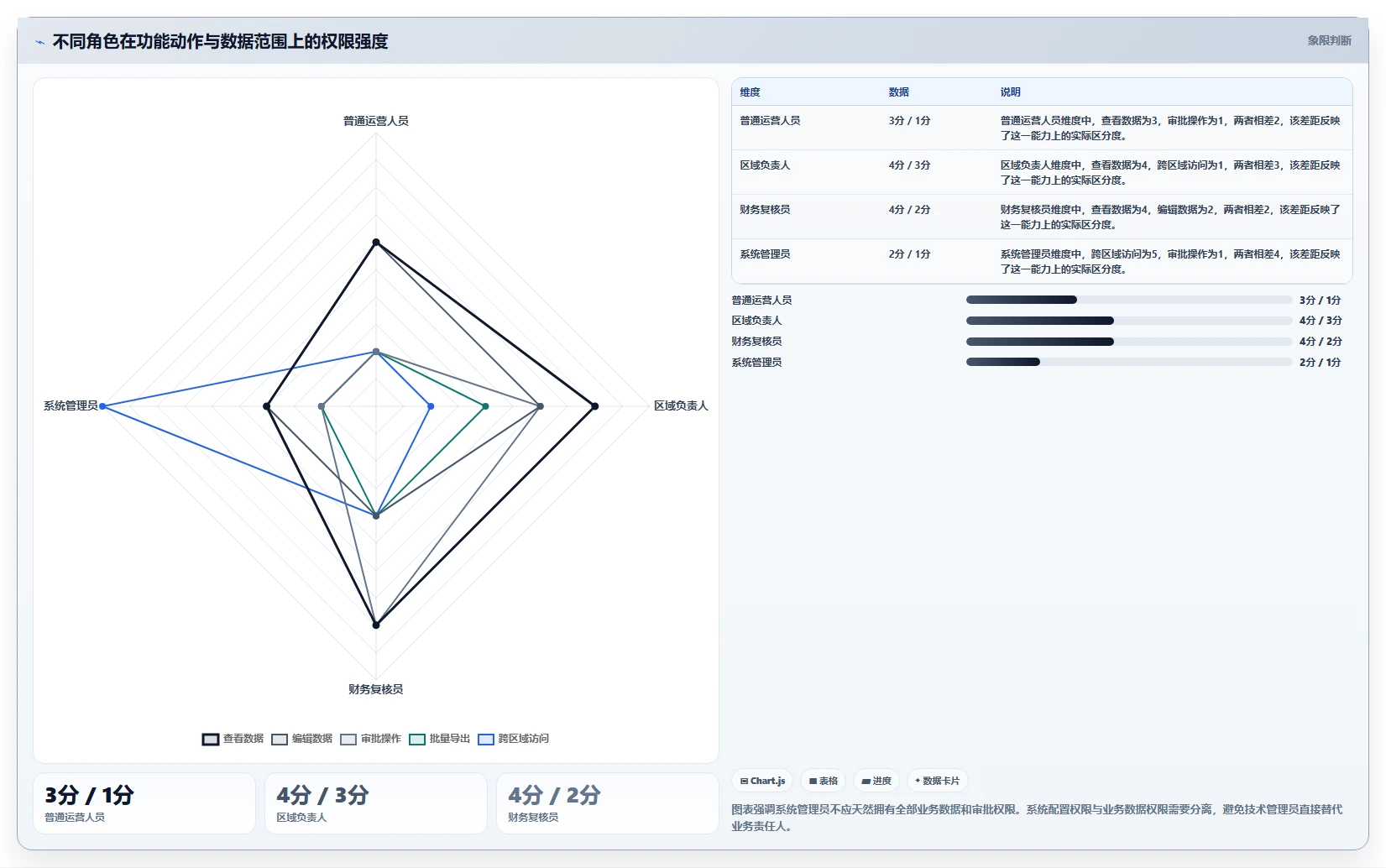Select the 区域负责人 table row name

[x=765, y=165]
